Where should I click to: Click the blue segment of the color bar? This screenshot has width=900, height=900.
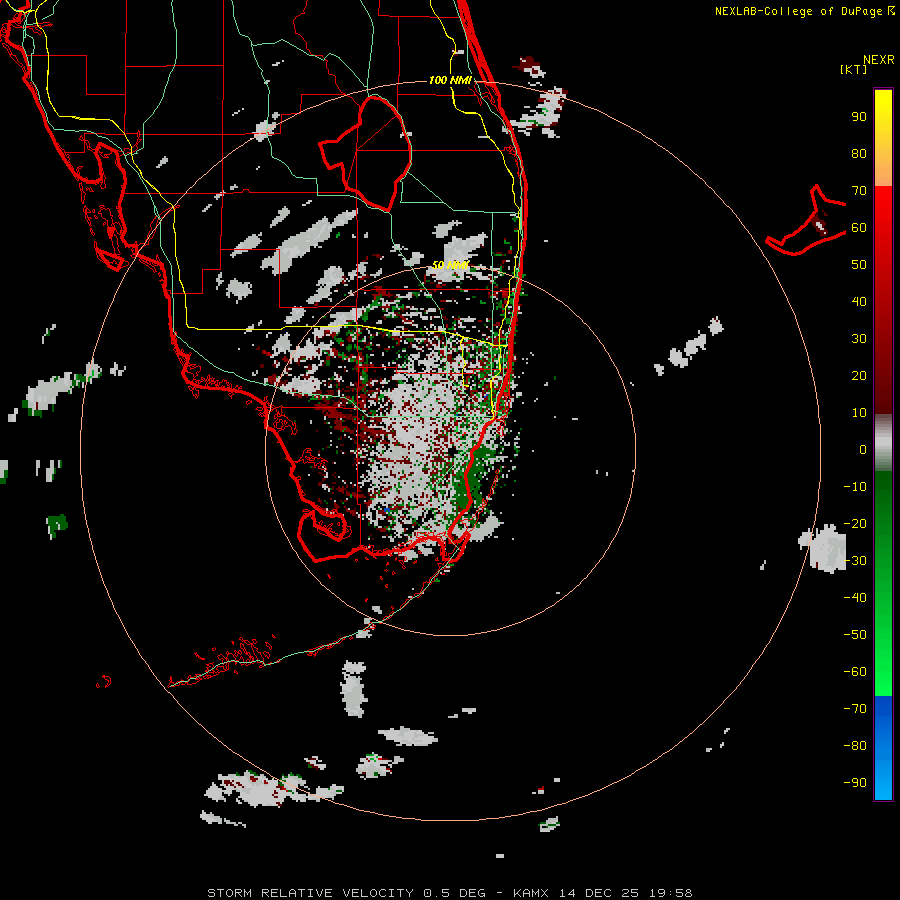[x=883, y=747]
